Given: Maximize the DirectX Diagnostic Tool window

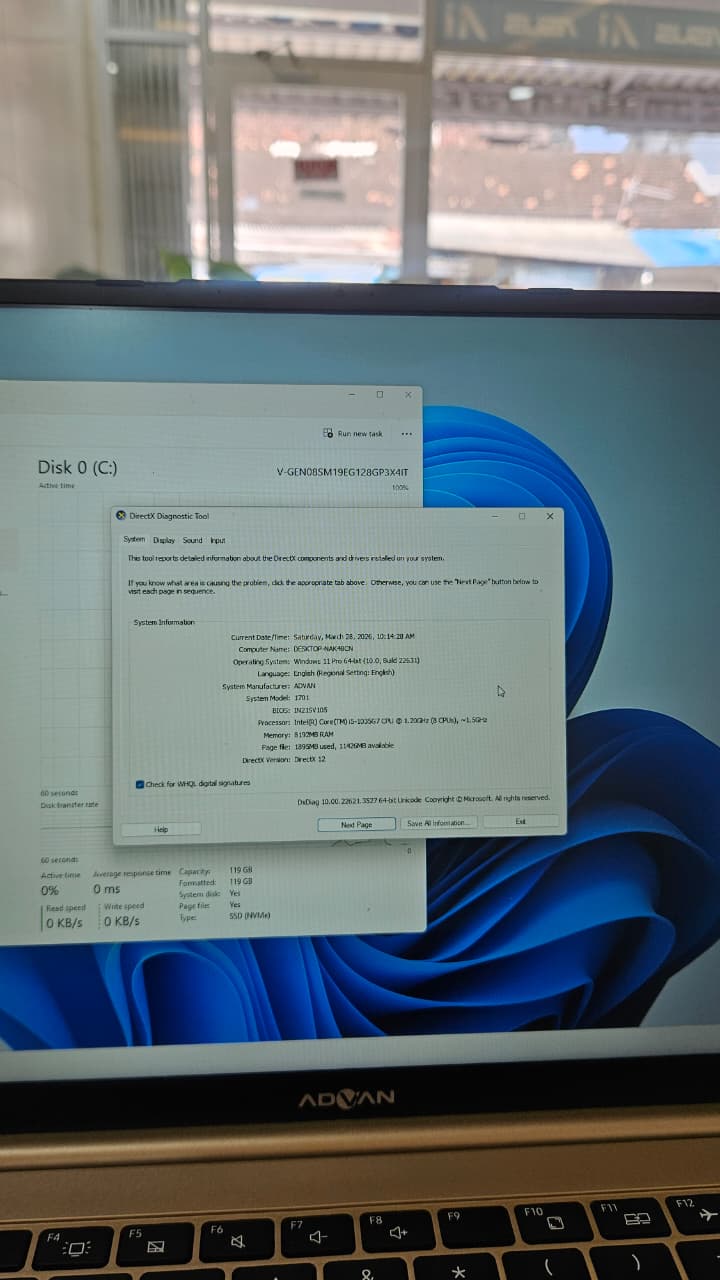Looking at the screenshot, I should point(521,516).
